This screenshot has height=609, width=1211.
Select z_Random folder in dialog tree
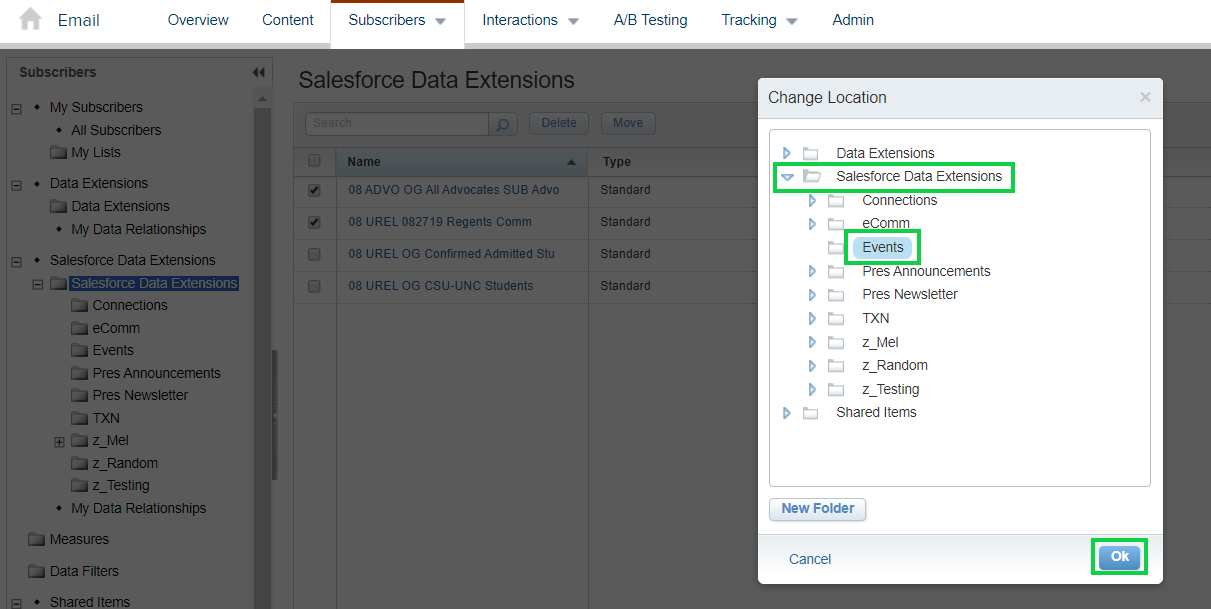(895, 365)
